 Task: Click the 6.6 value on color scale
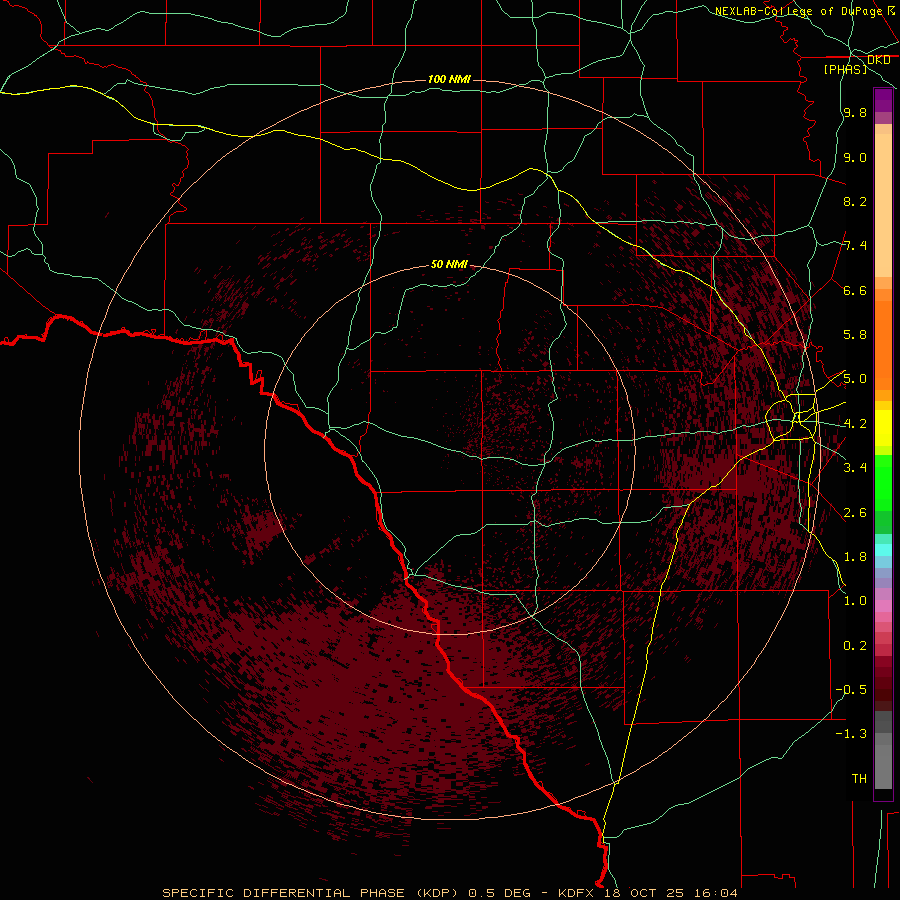point(855,290)
